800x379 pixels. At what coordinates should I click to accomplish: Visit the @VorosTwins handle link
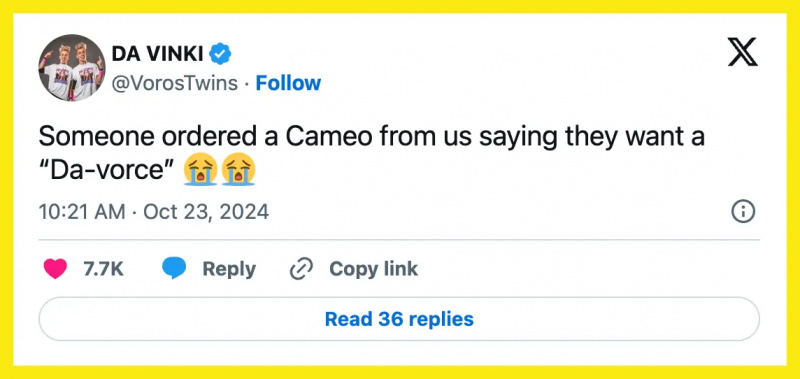tap(174, 83)
